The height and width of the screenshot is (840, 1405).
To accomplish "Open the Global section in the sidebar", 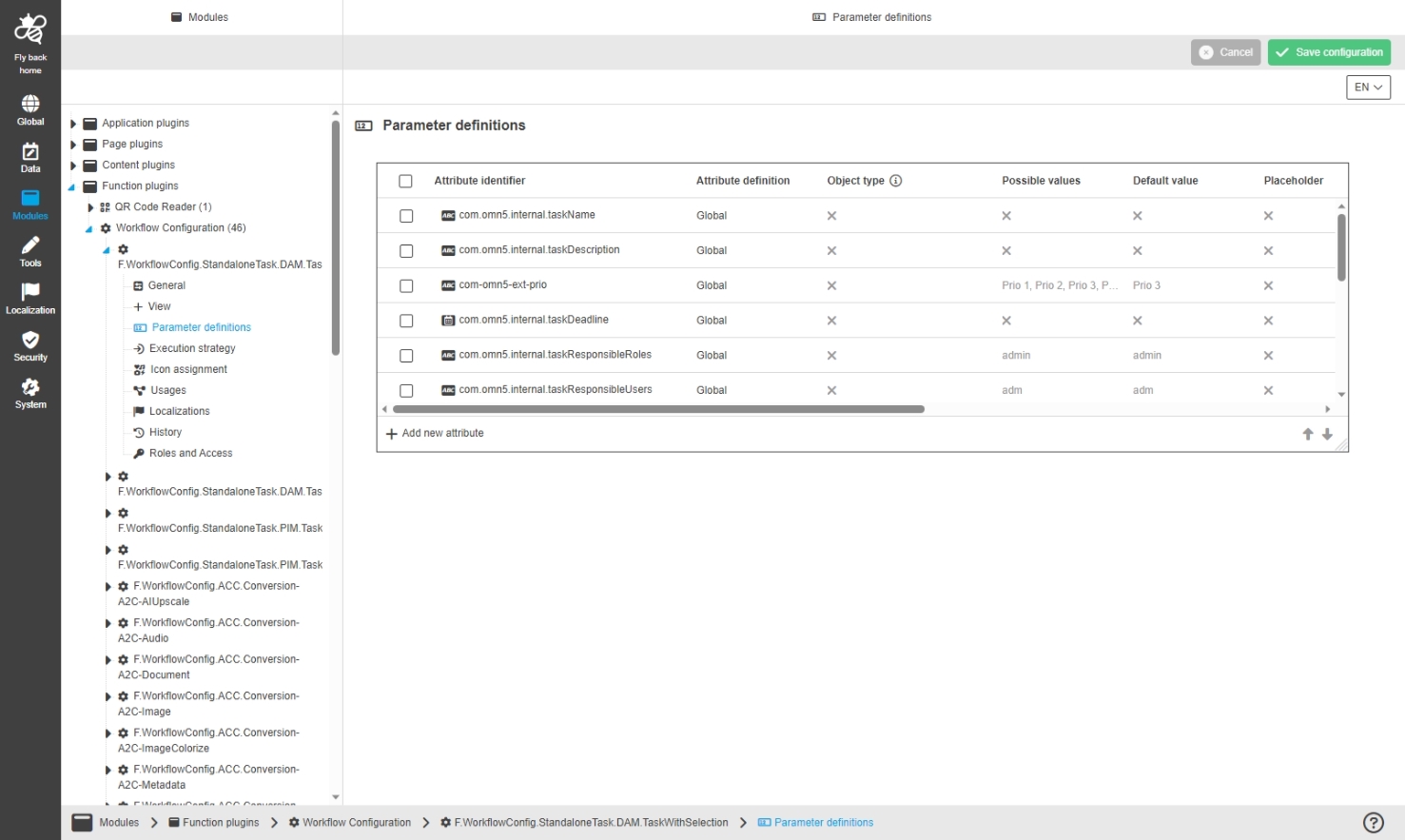I will pyautogui.click(x=30, y=109).
